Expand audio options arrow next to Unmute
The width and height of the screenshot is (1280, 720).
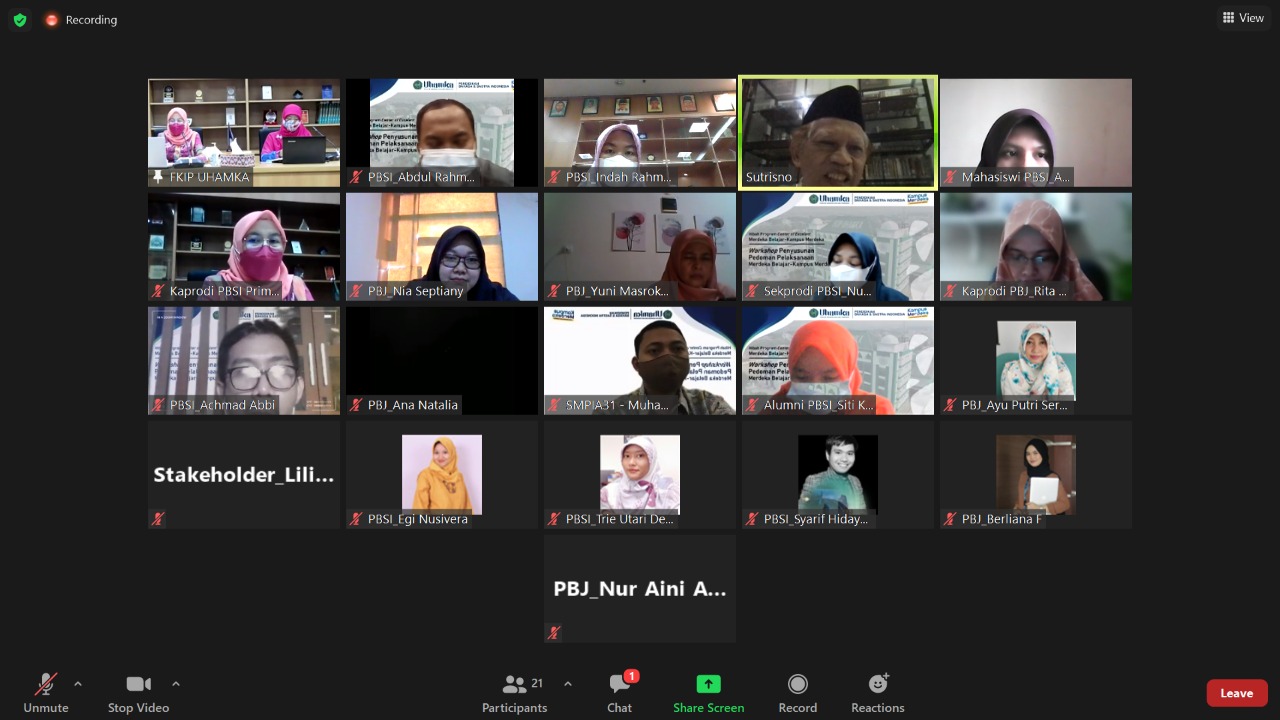[78, 684]
